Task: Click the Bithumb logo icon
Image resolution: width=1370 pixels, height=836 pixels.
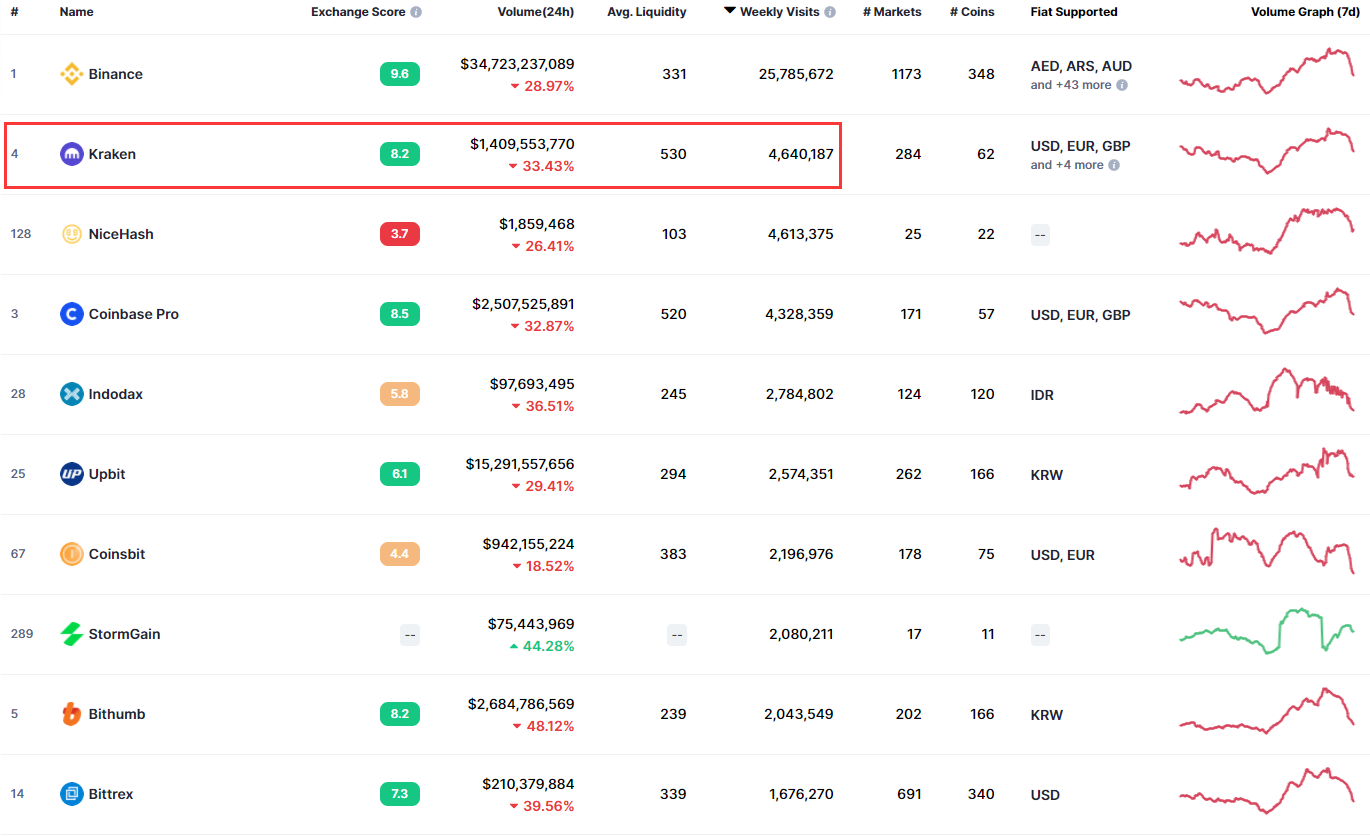Action: point(71,714)
